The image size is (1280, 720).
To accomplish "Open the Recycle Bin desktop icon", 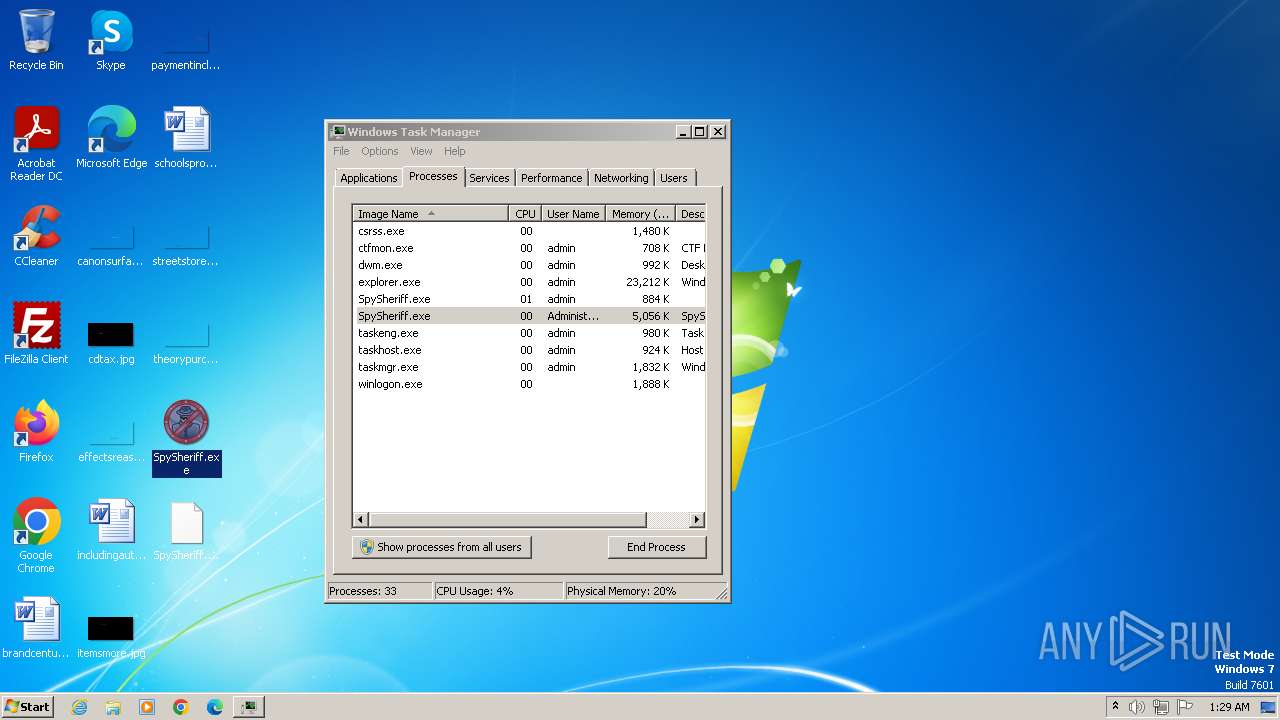I will 36,40.
